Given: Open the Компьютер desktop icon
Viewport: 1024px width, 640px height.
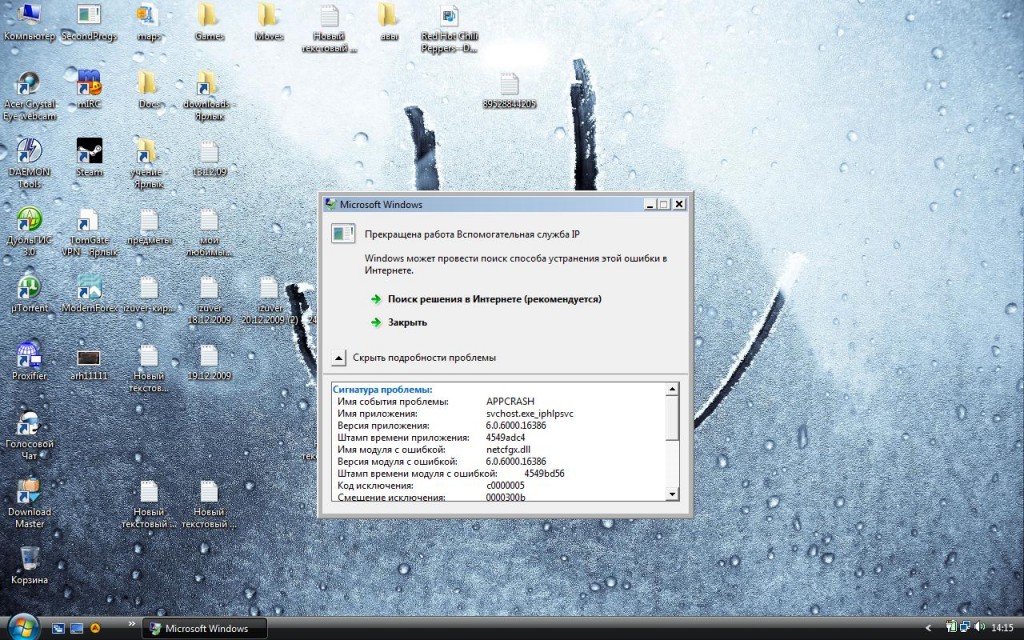Looking at the screenshot, I should (x=29, y=21).
